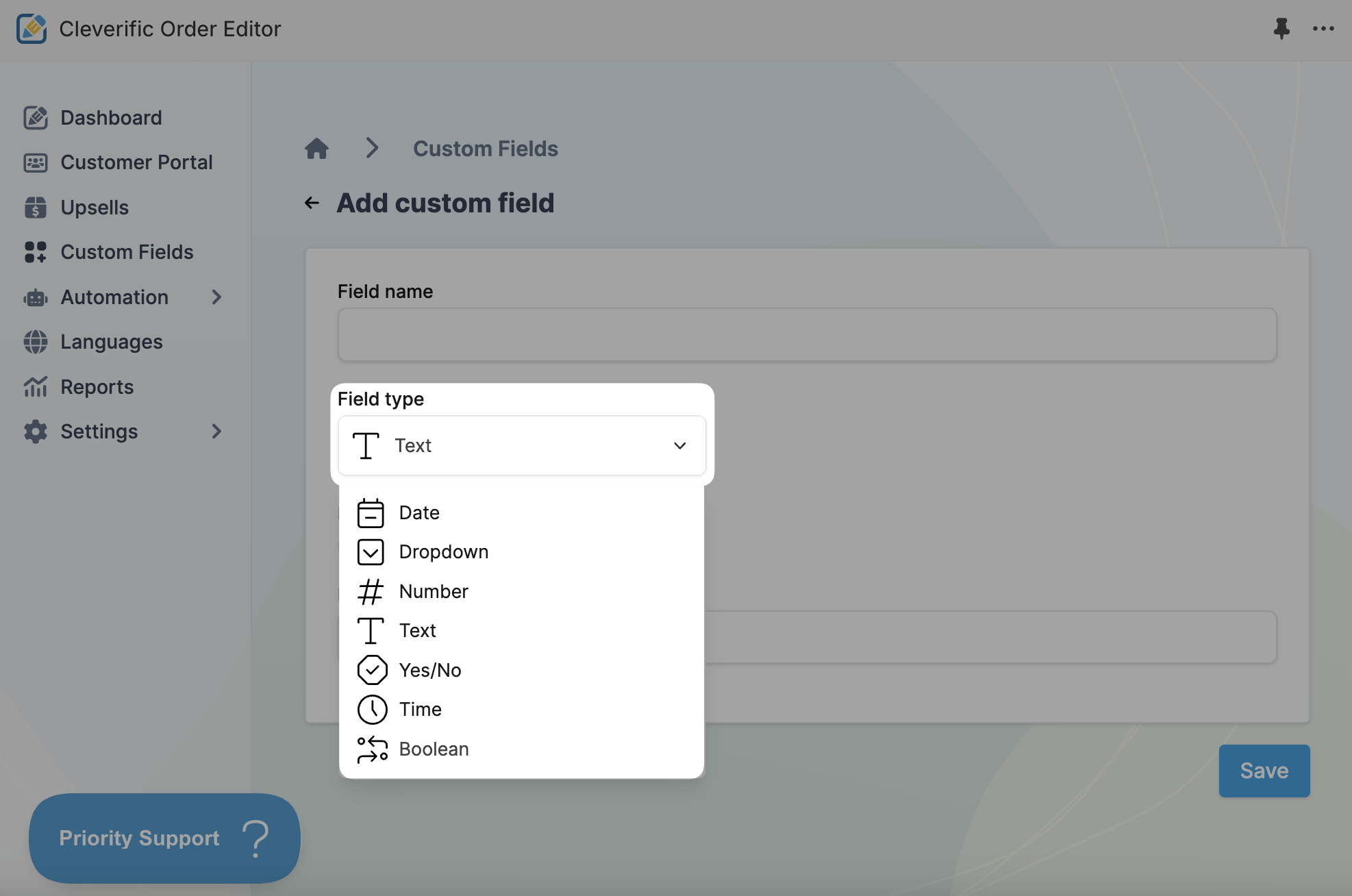Screen dimensions: 1352x896
Task: Click the Save button
Action: pos(1264,771)
